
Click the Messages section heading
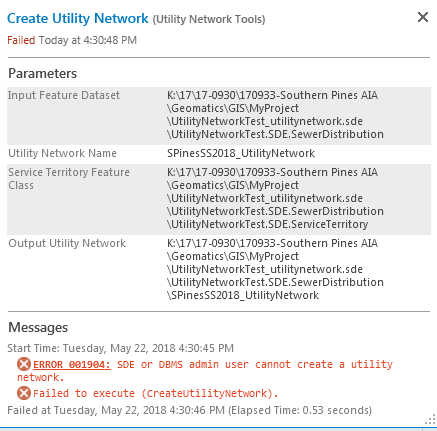[x=38, y=327]
